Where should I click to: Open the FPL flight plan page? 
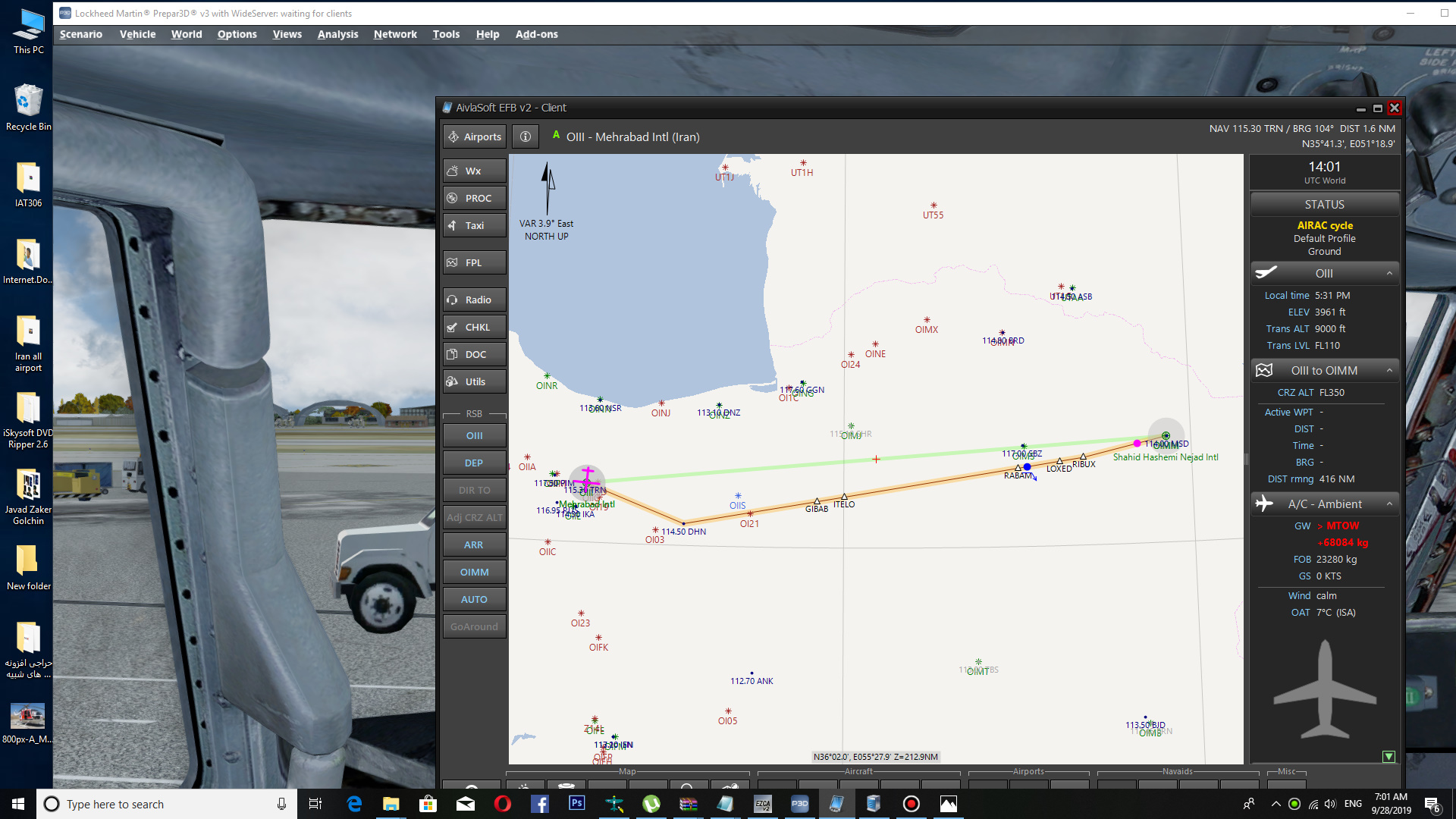click(x=475, y=262)
